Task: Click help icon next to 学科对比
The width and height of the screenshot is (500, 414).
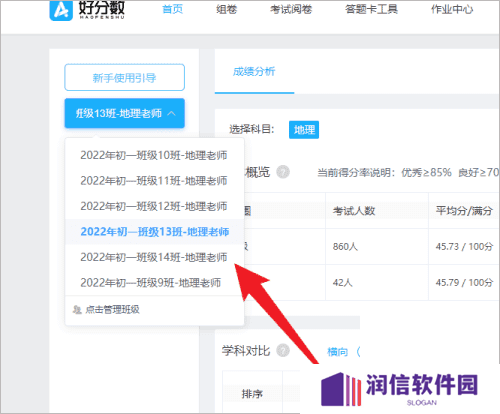Action: [x=283, y=351]
